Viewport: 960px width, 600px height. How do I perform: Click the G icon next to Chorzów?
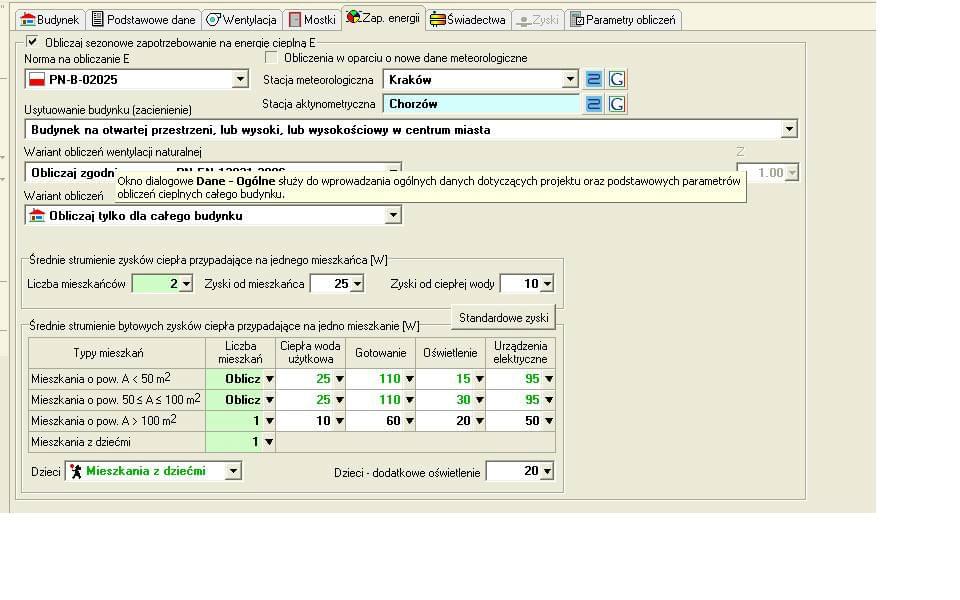pyautogui.click(x=617, y=104)
